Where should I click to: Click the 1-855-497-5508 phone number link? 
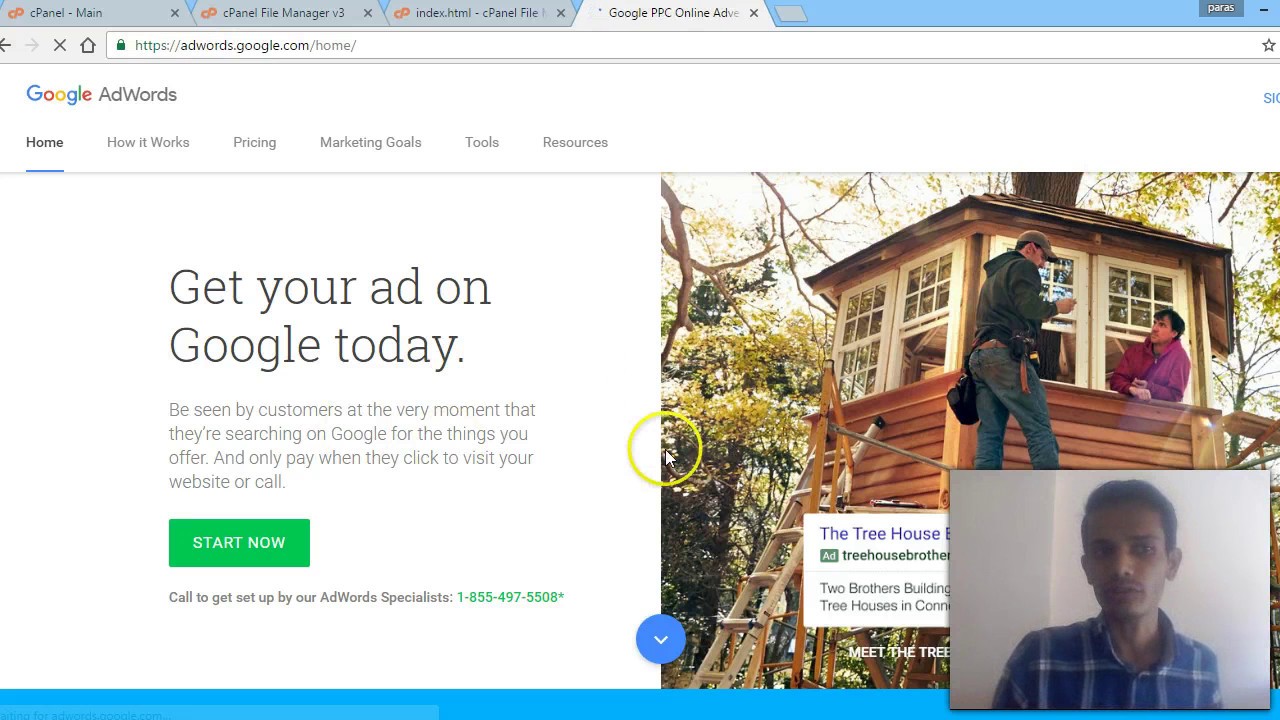(510, 597)
